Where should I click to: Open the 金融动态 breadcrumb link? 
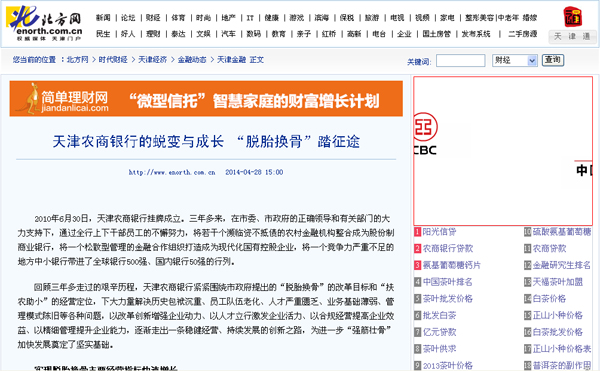click(192, 60)
